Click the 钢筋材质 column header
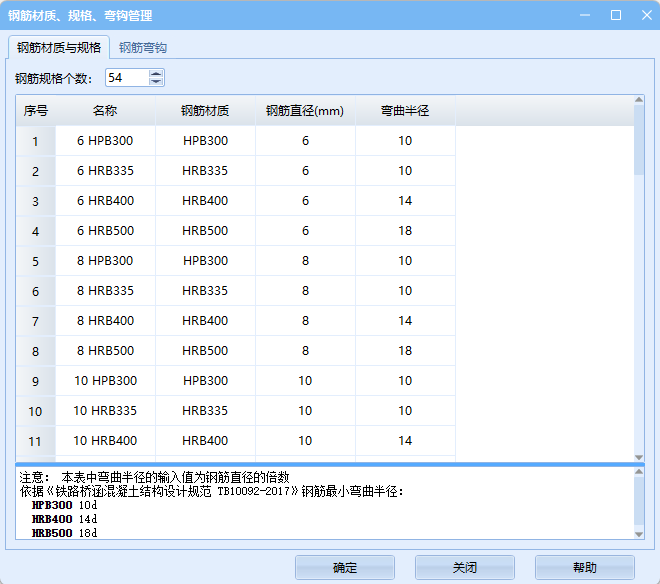660x584 pixels. pyautogui.click(x=205, y=111)
